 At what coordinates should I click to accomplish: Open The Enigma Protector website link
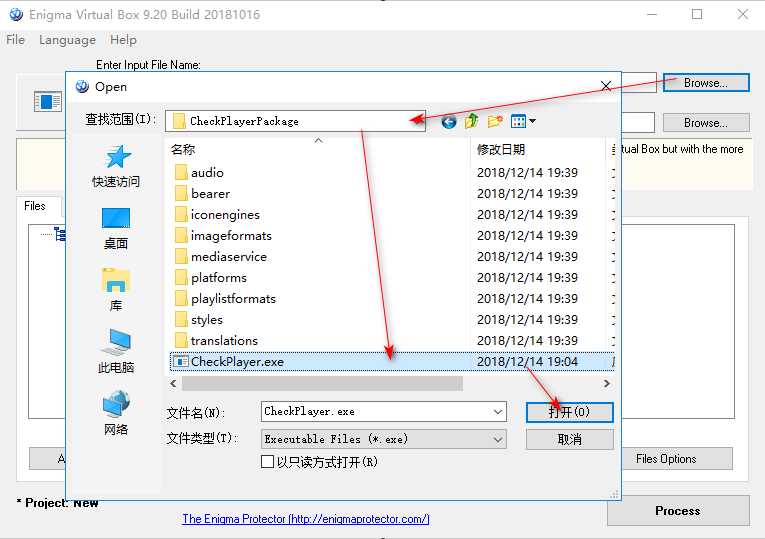pyautogui.click(x=306, y=519)
